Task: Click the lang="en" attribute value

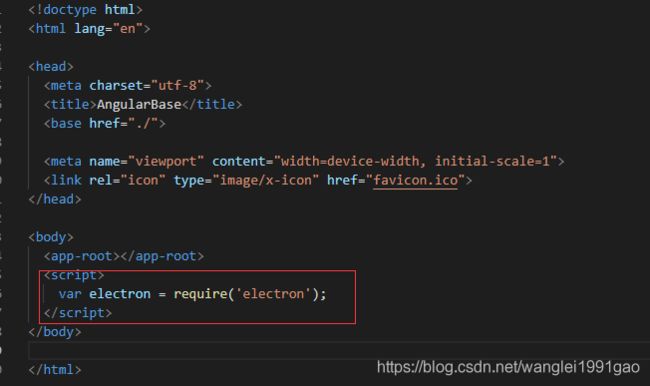Action: (x=108, y=29)
